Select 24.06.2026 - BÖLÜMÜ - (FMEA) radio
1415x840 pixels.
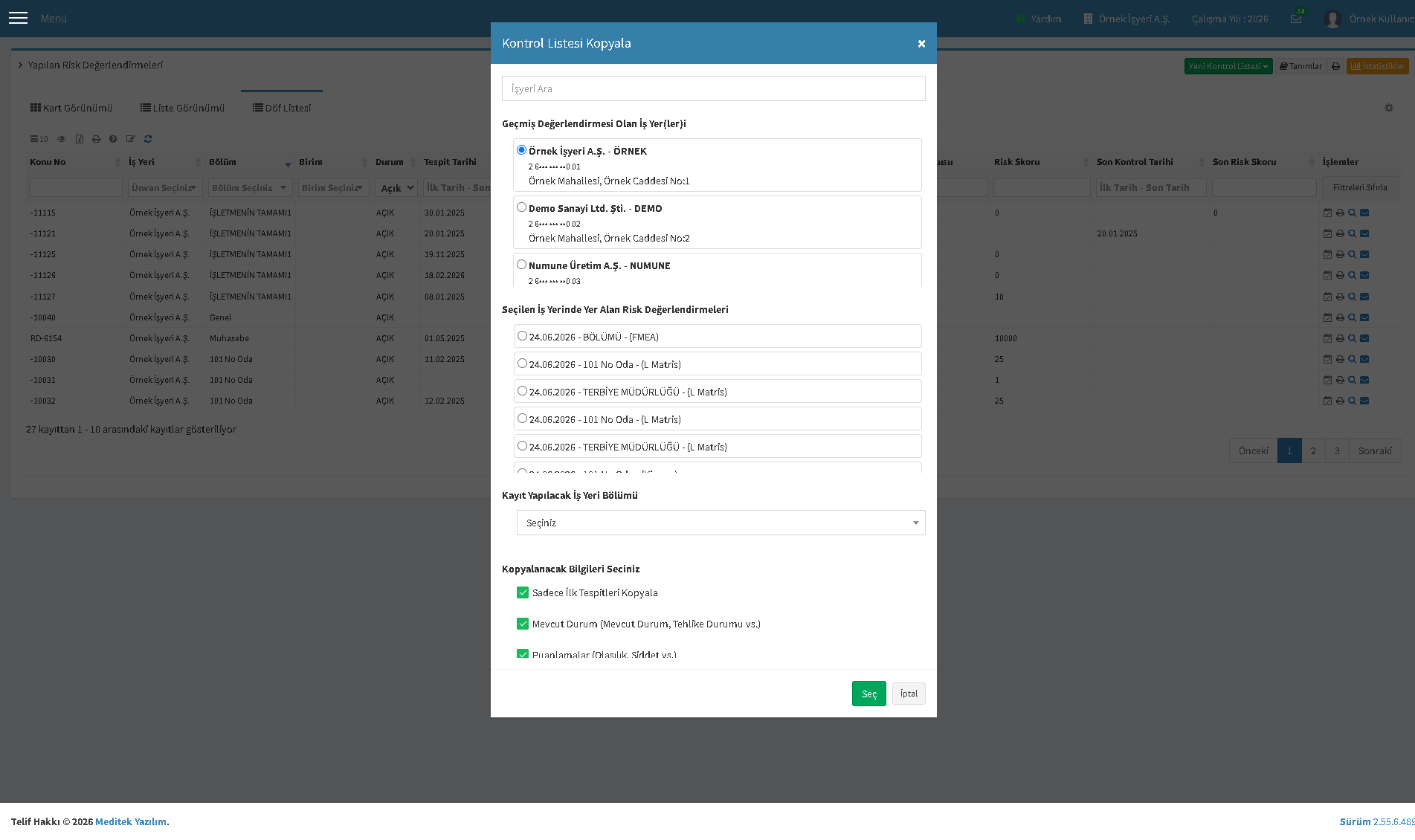[522, 336]
